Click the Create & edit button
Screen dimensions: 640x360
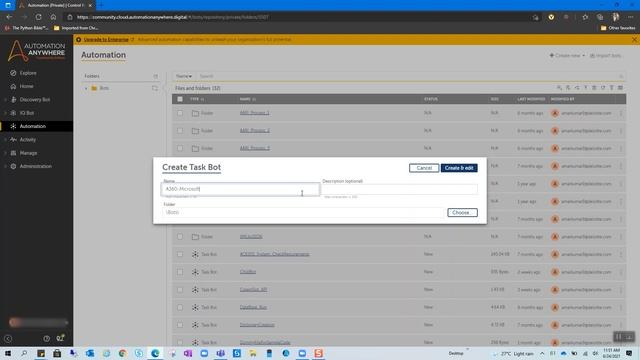(459, 168)
